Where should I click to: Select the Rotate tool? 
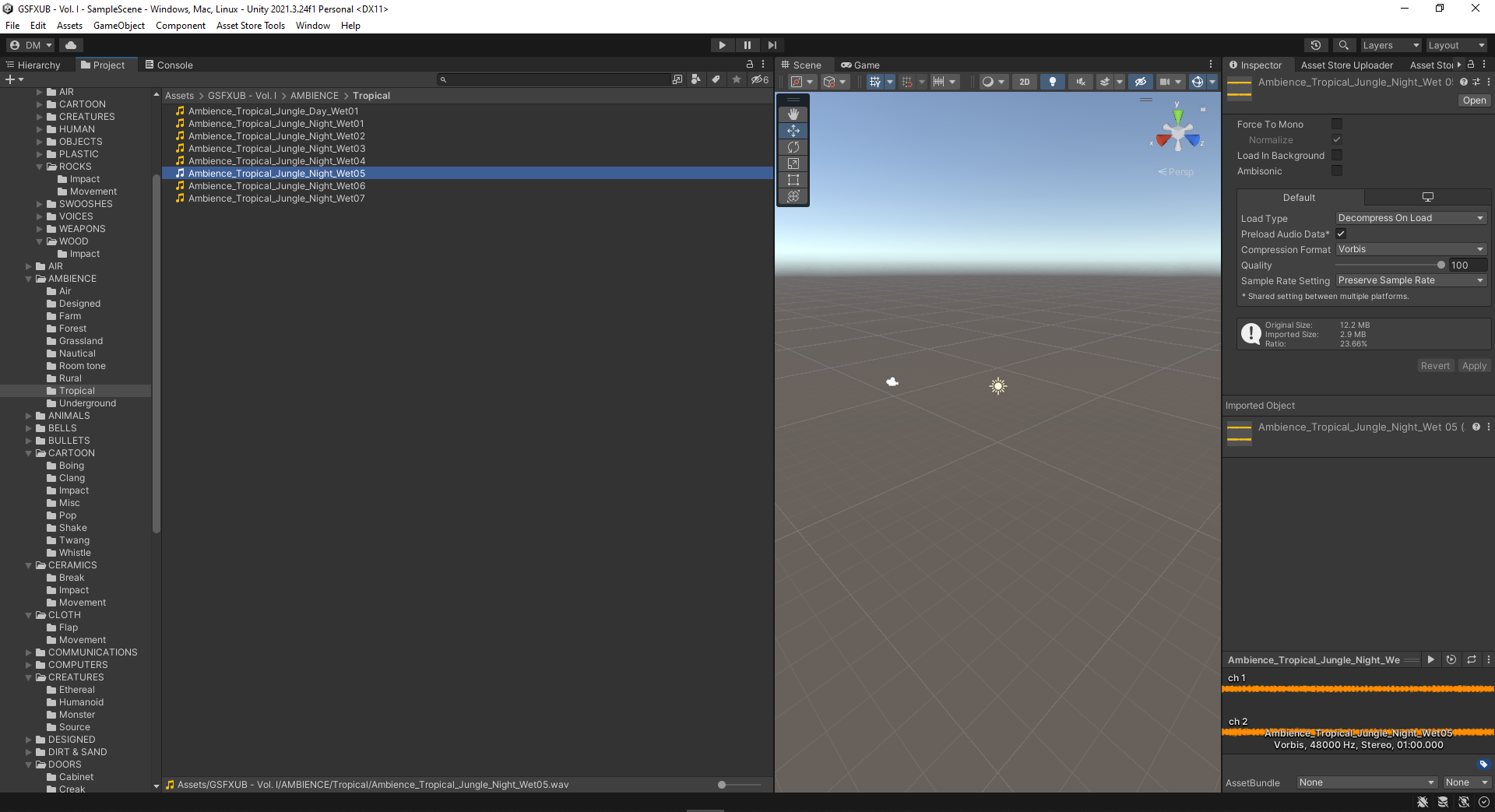[793, 147]
